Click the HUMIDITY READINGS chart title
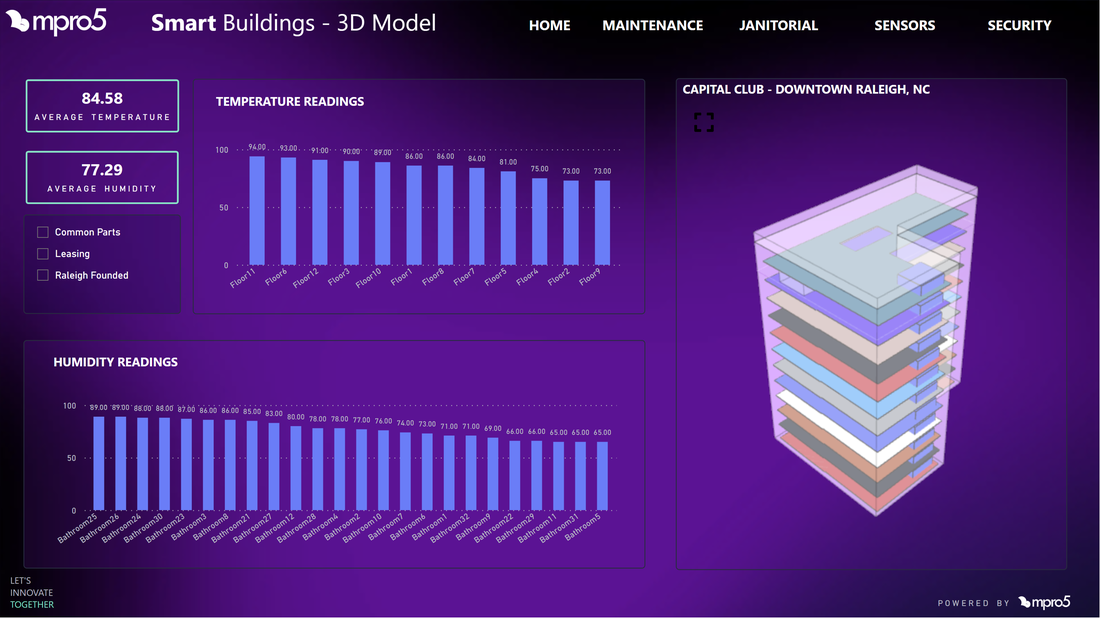 tap(117, 362)
